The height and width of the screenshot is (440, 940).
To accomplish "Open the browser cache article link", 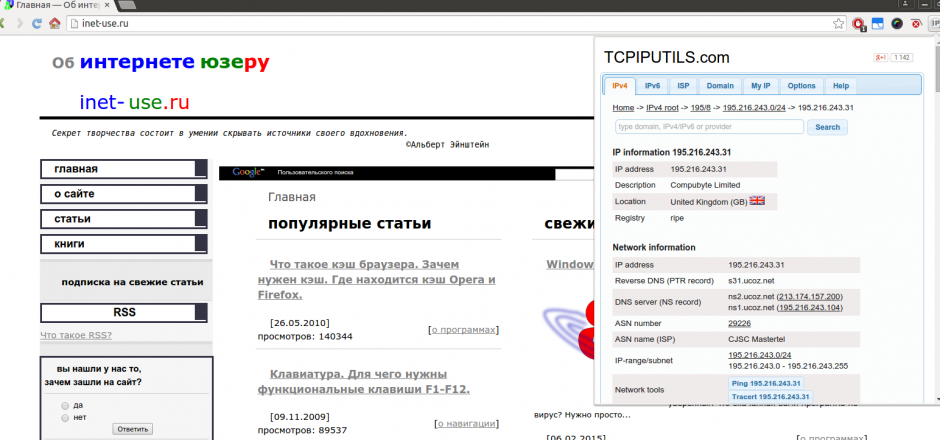I will (376, 279).
